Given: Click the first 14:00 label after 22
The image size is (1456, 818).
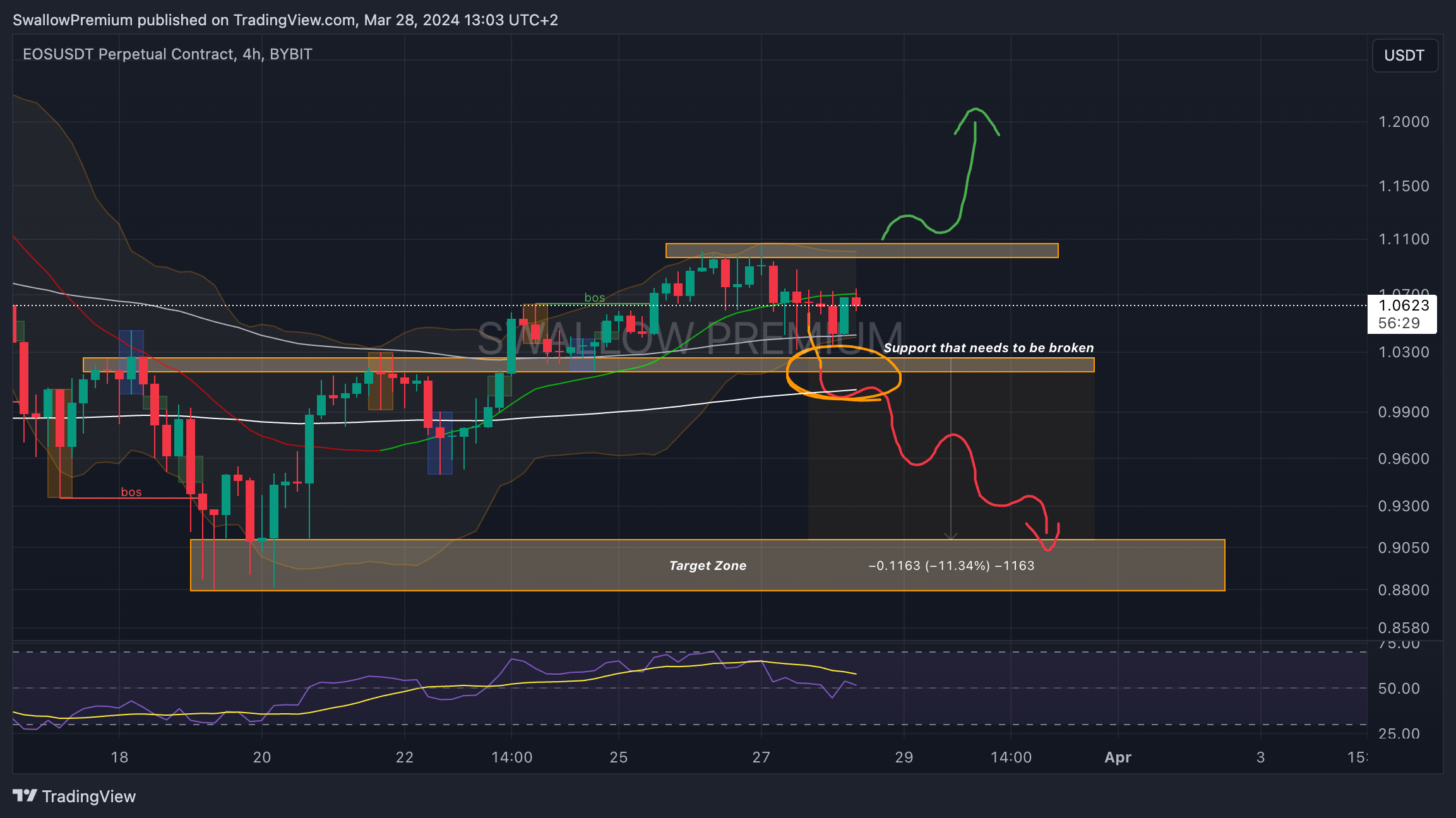Looking at the screenshot, I should click(512, 757).
